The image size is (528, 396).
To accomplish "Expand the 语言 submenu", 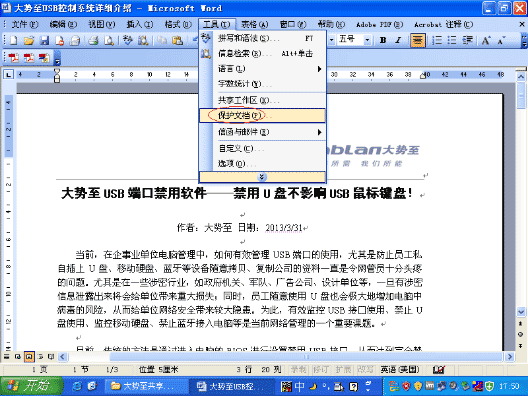I will 262,69.
